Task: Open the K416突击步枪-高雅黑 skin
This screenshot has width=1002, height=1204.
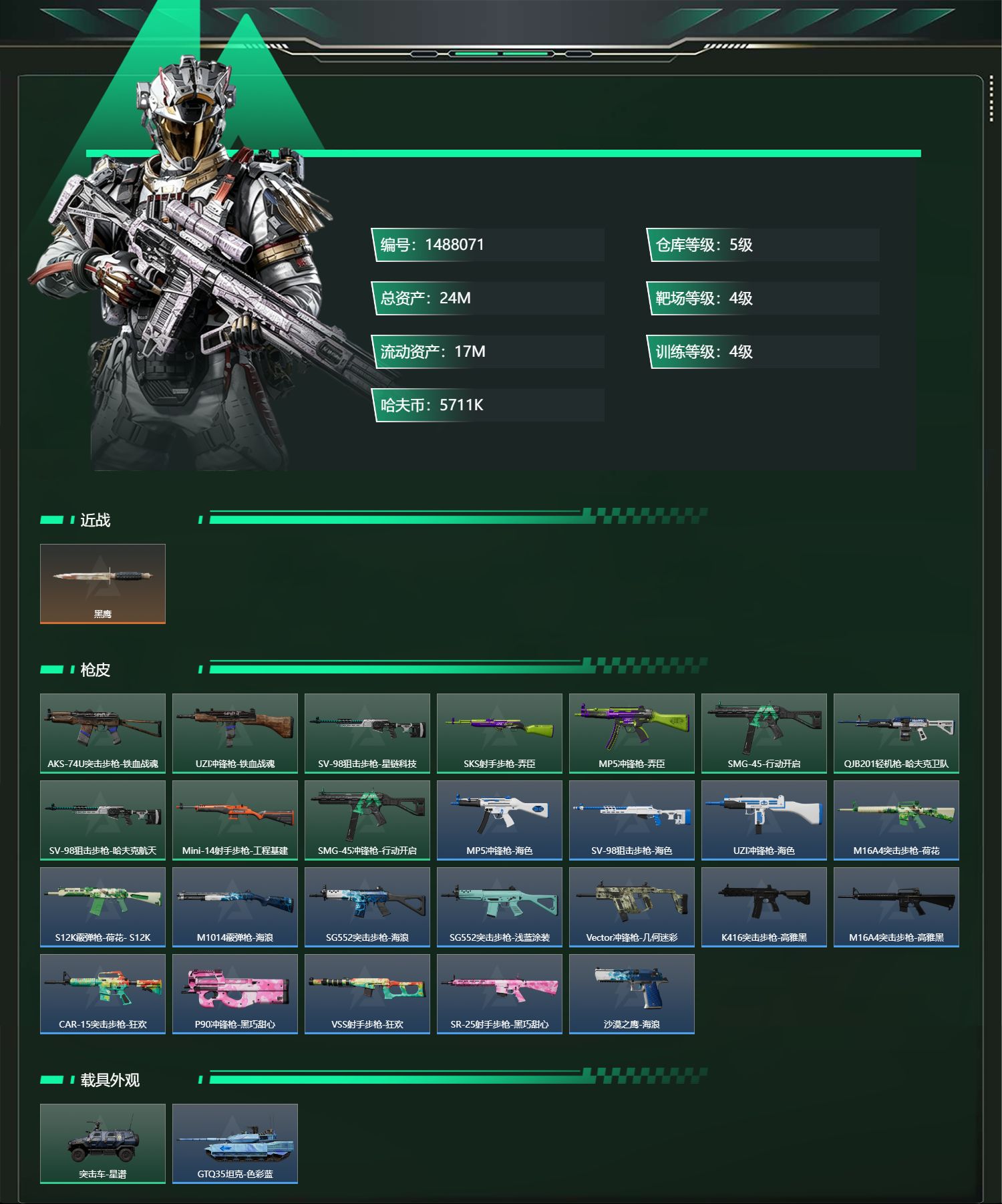Action: coord(764,907)
